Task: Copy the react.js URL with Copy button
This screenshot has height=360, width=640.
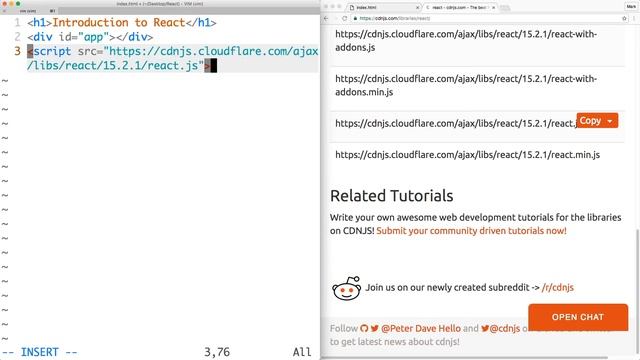Action: [590, 120]
